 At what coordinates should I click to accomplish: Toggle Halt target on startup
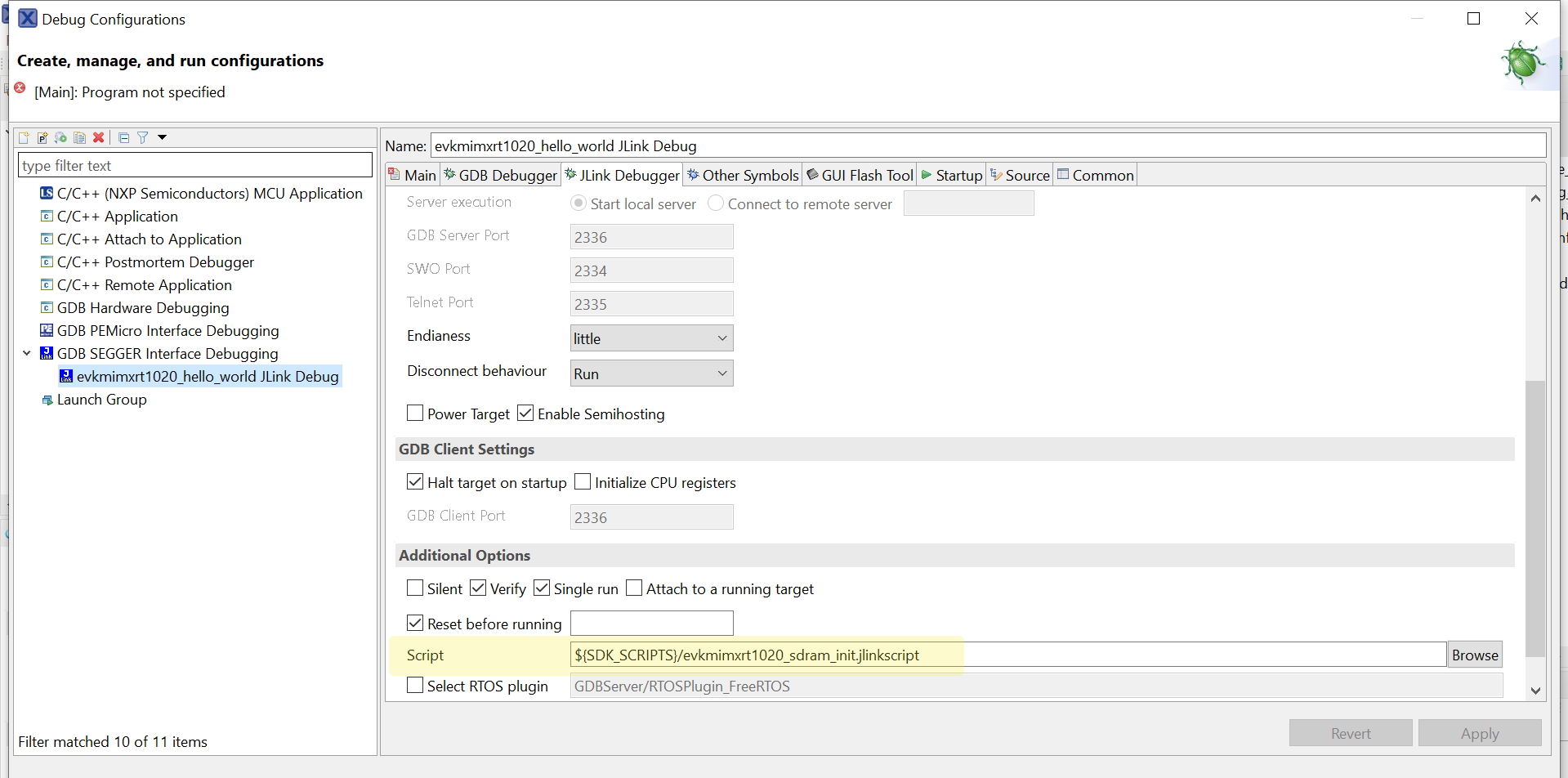pos(415,482)
